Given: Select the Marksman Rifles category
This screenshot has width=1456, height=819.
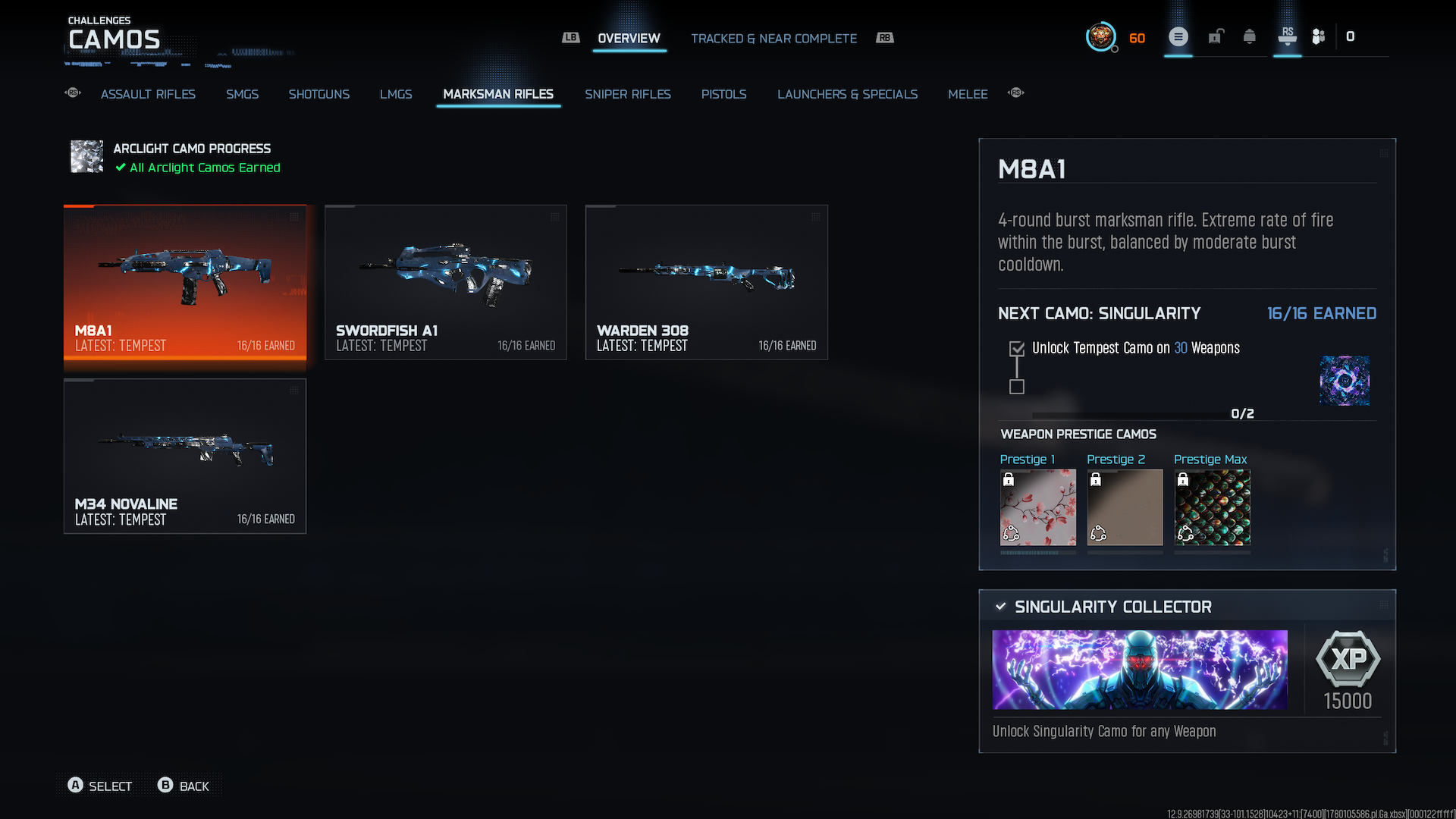Looking at the screenshot, I should point(498,94).
